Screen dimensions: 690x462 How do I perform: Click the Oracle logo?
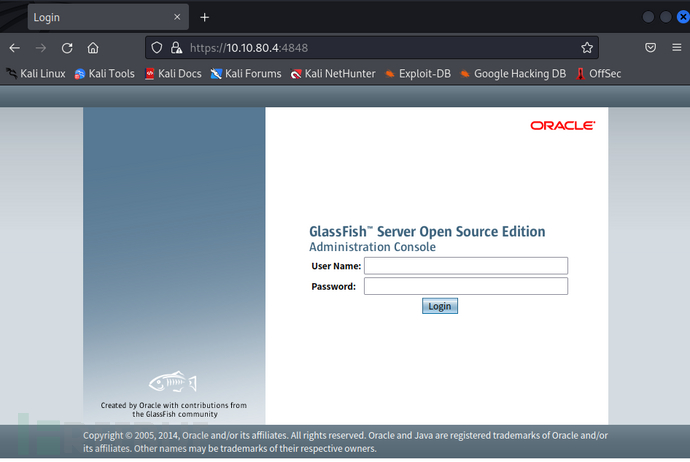point(563,126)
